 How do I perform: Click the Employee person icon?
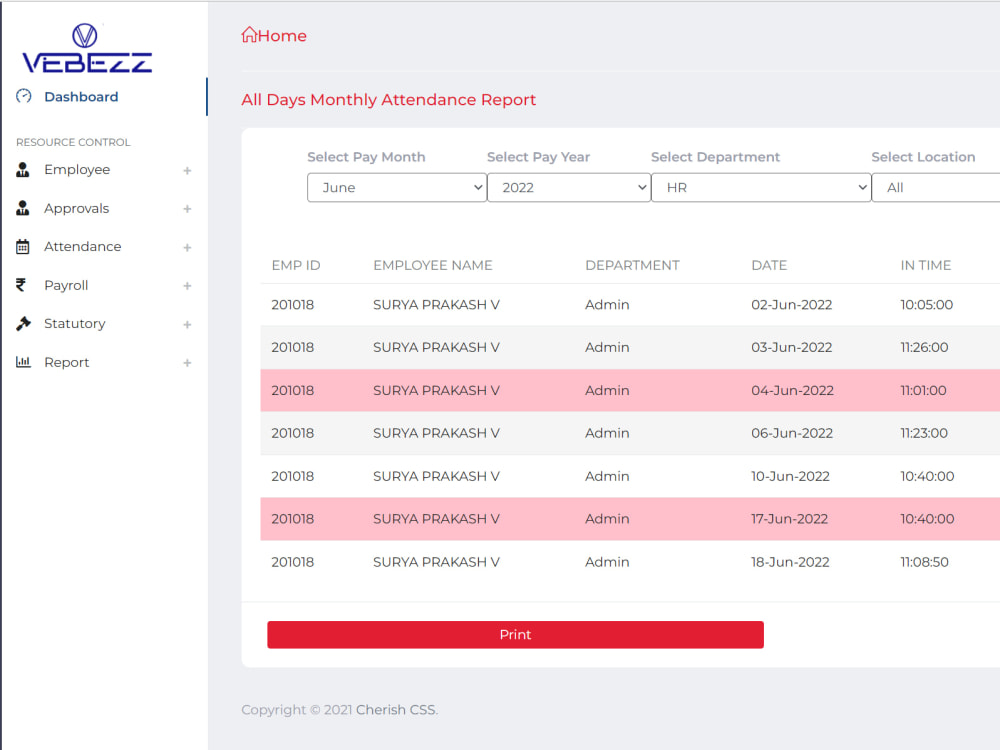pyautogui.click(x=23, y=170)
